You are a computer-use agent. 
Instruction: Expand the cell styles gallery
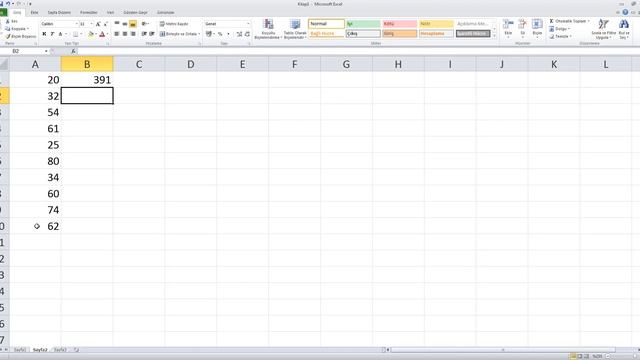pyautogui.click(x=495, y=36)
